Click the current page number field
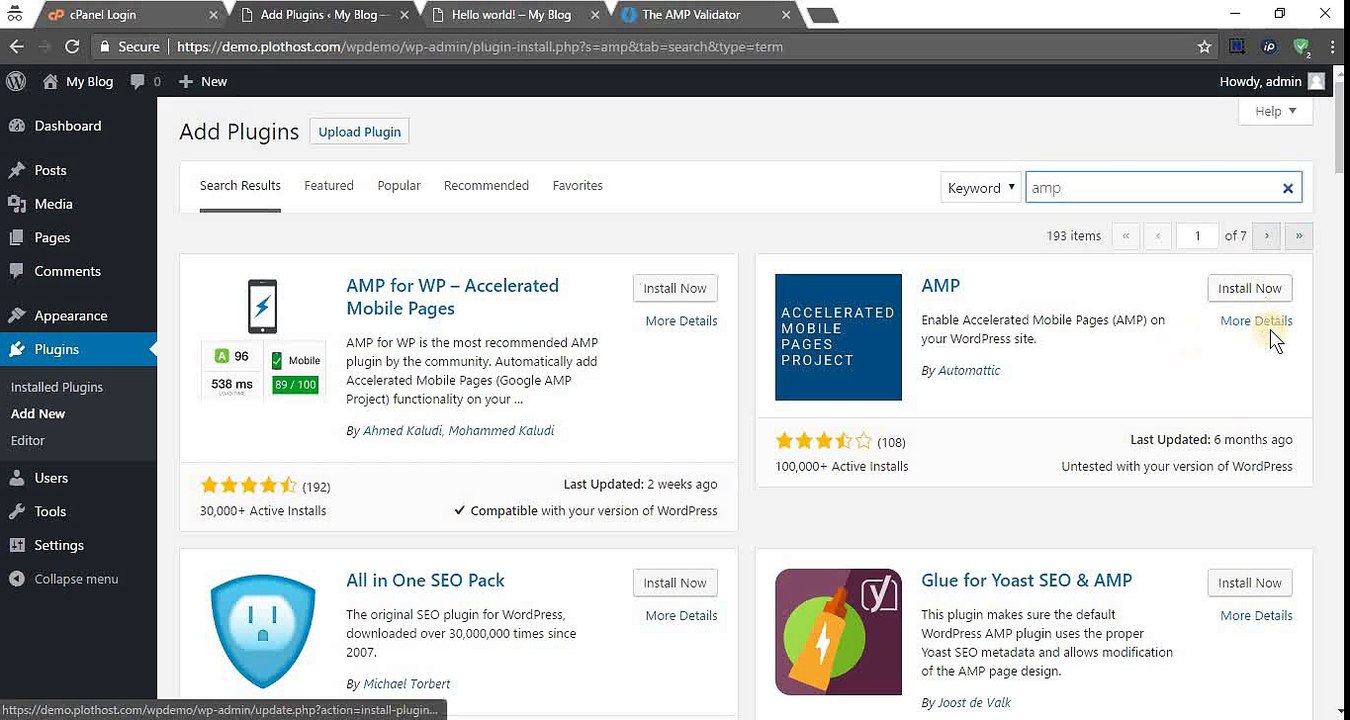Image resolution: width=1350 pixels, height=720 pixels. (x=1197, y=236)
